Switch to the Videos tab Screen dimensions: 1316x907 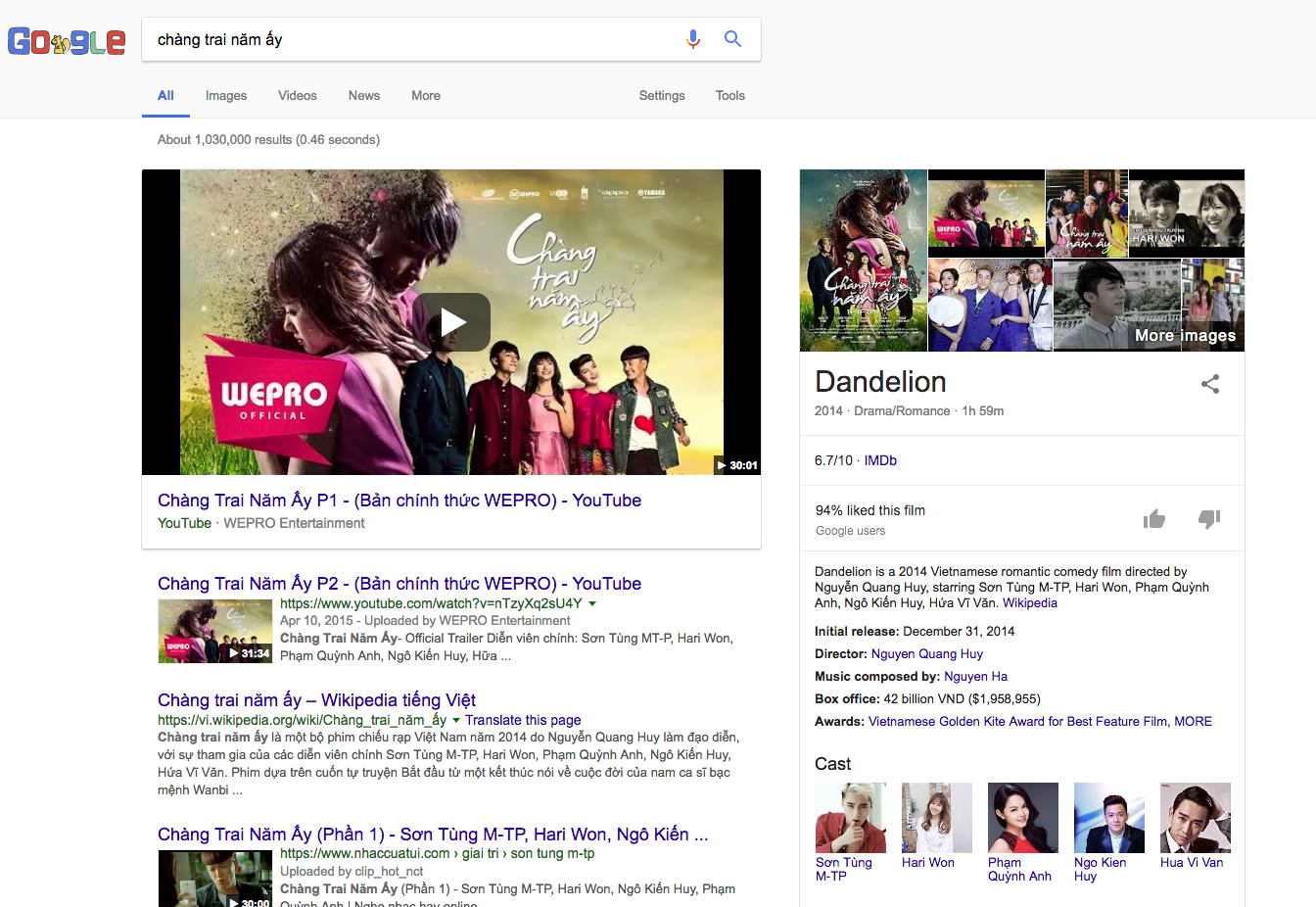[298, 96]
